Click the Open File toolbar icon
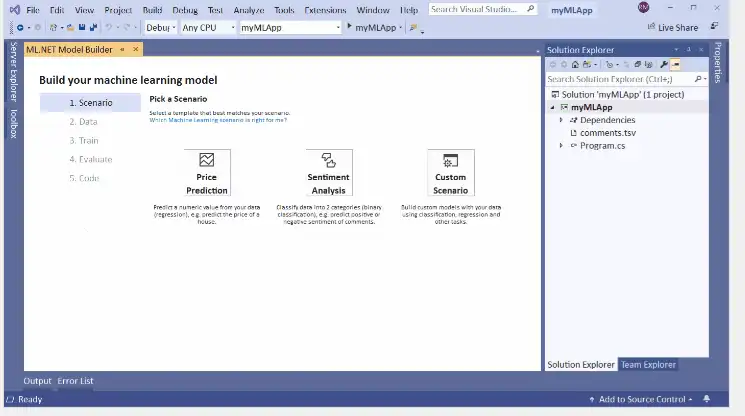The image size is (745, 416). [x=70, y=28]
